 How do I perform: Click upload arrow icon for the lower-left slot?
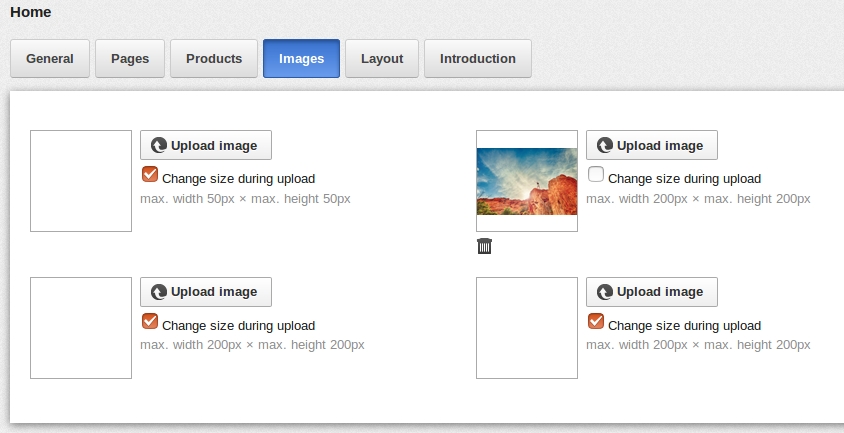[x=159, y=292]
